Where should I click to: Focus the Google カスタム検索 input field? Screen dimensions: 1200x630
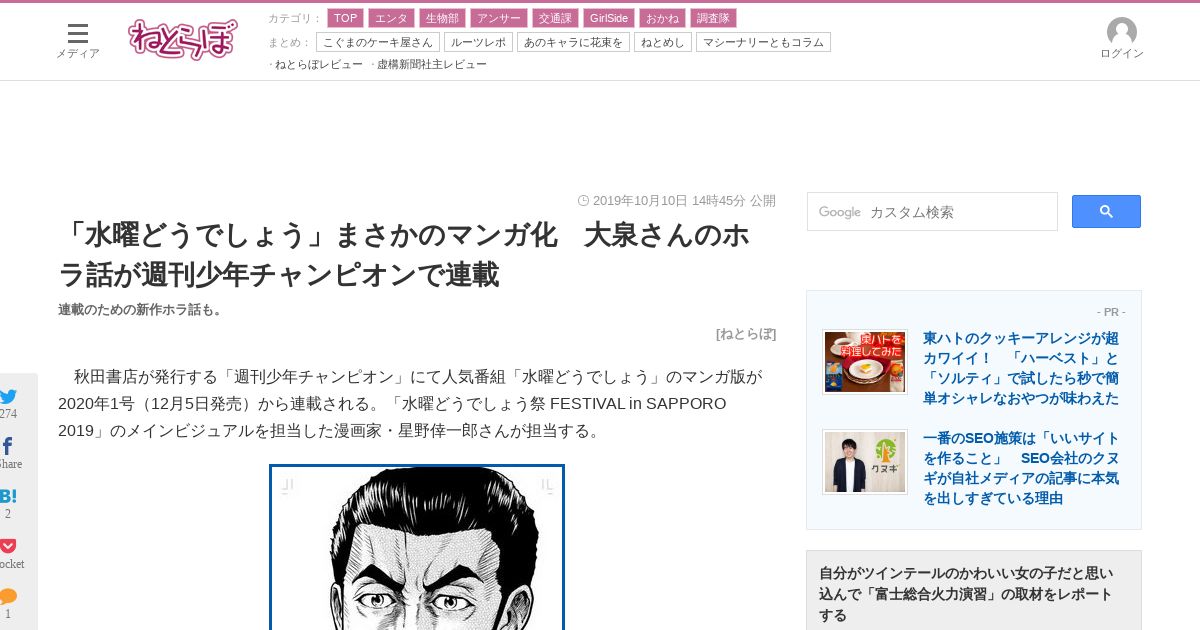click(932, 212)
